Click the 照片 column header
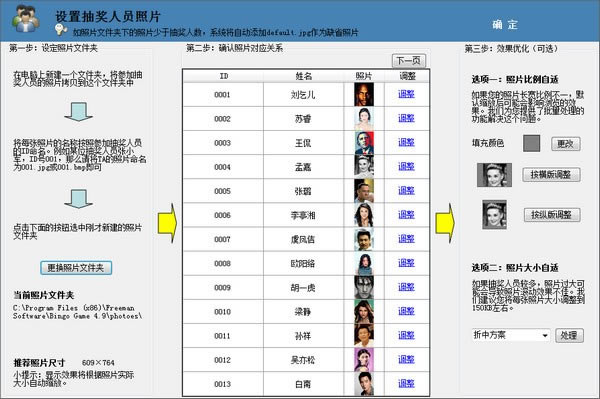 tap(364, 76)
